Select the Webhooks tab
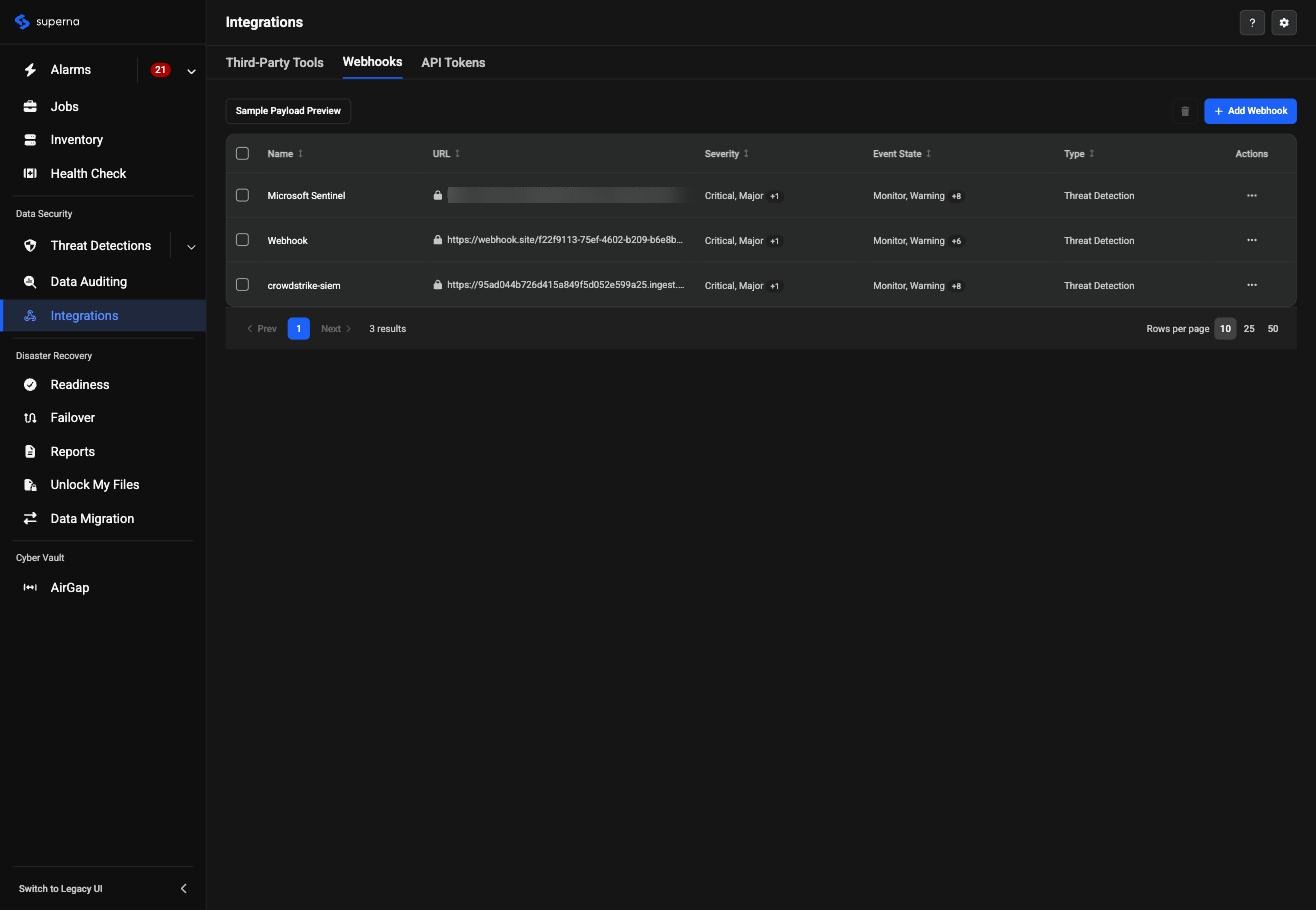The width and height of the screenshot is (1316, 910). 372,62
